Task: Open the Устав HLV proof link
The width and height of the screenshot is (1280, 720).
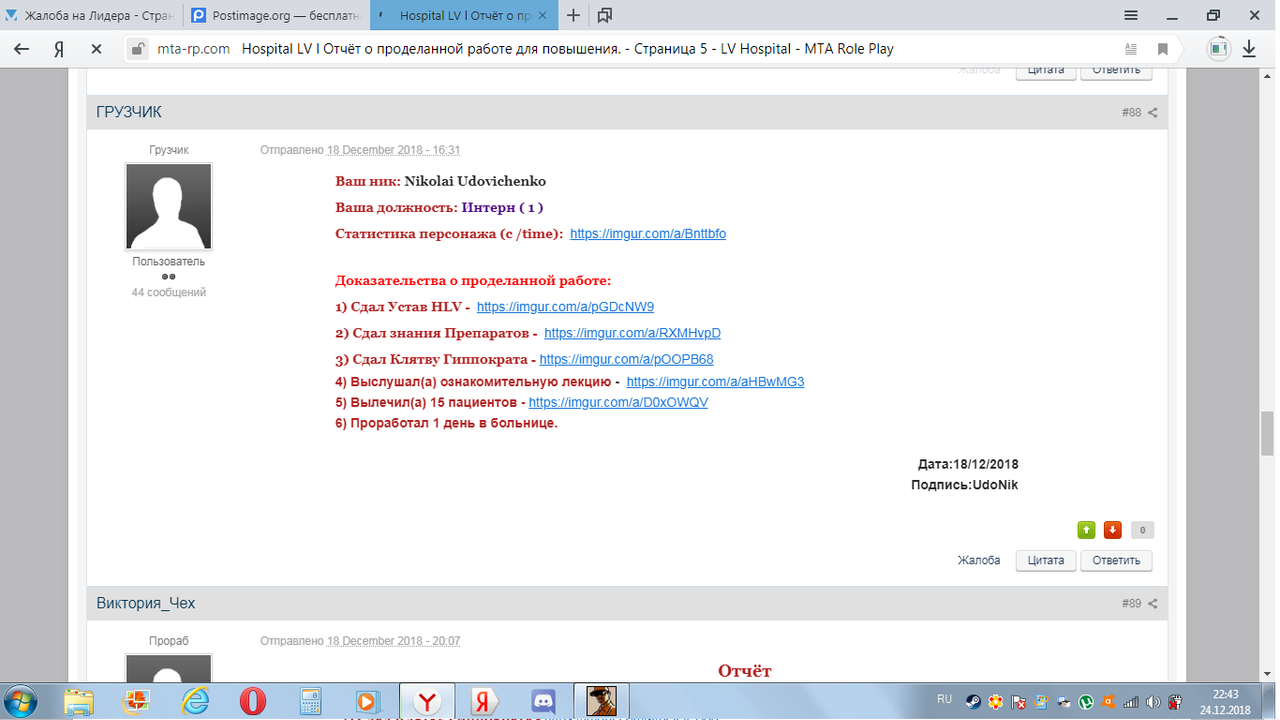Action: [565, 307]
